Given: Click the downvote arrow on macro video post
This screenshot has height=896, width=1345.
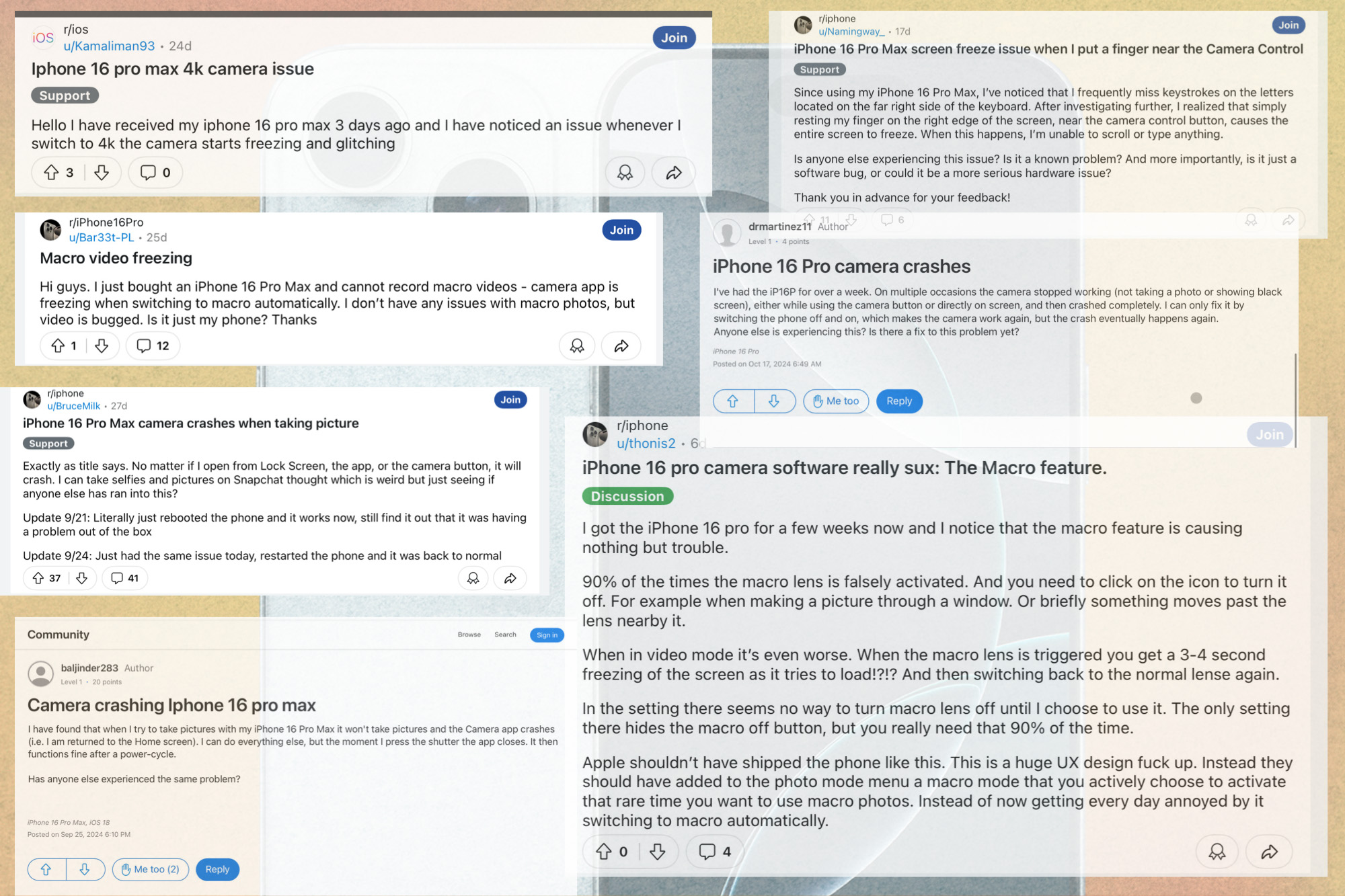Looking at the screenshot, I should [x=101, y=345].
